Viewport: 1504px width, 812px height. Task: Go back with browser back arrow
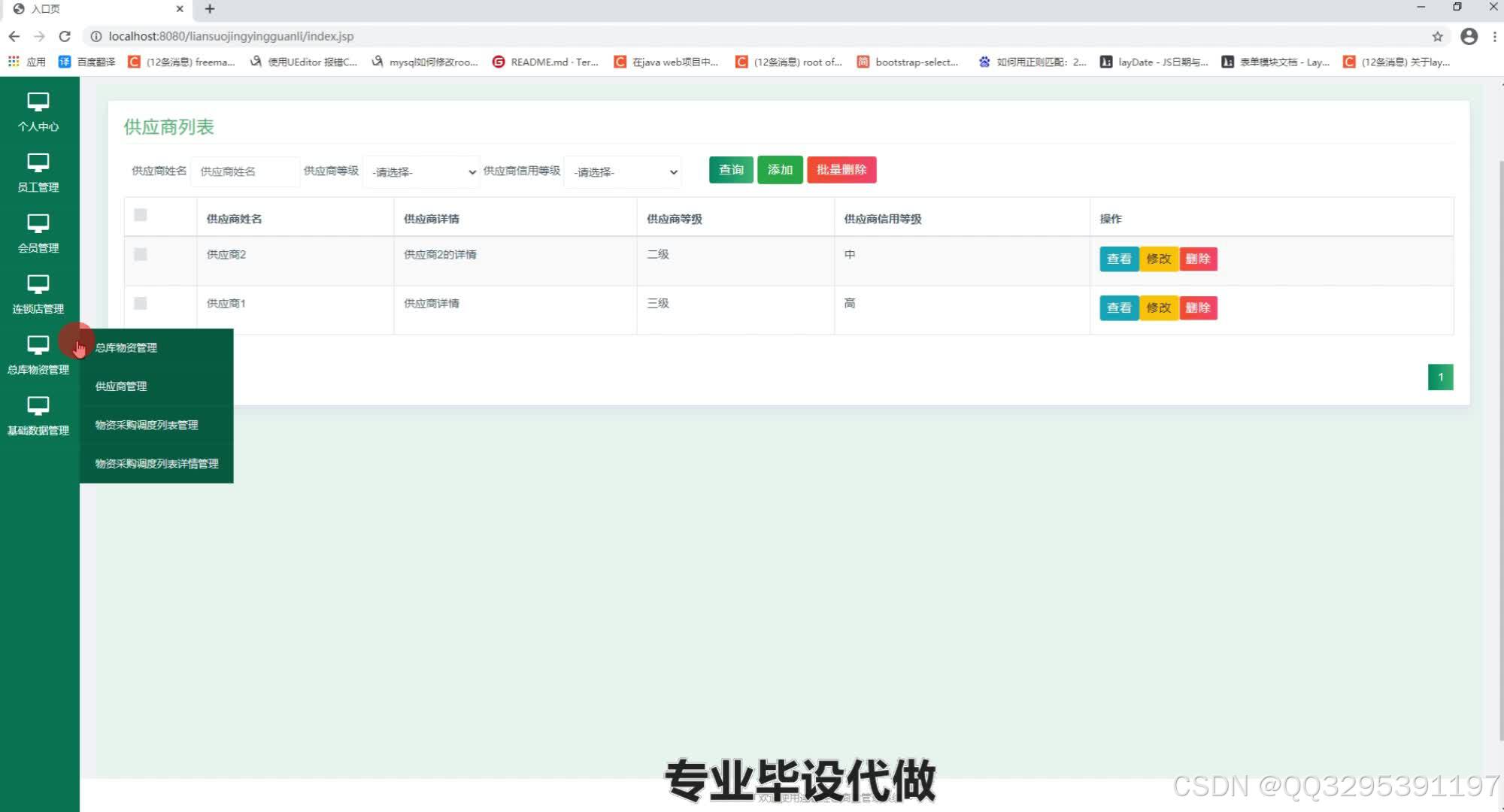coord(14,36)
